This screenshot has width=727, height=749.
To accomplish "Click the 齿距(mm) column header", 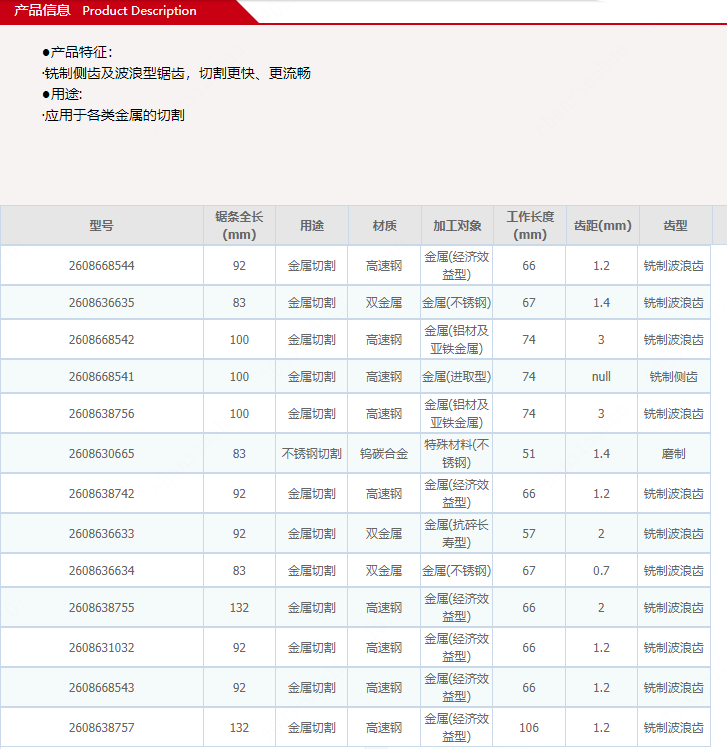I will pyautogui.click(x=602, y=226).
